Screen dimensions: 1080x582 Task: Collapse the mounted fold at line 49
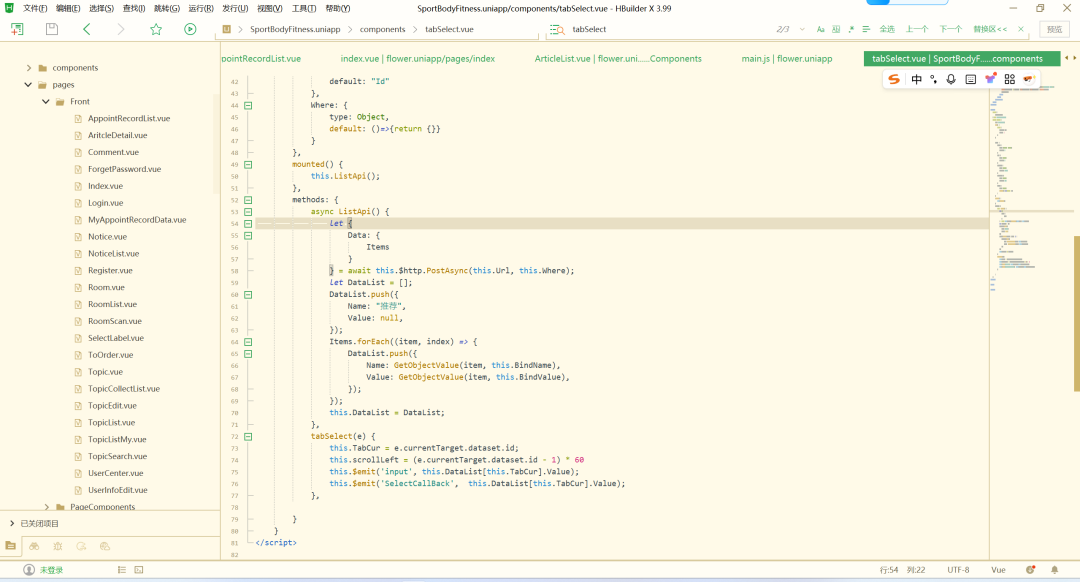coord(248,165)
